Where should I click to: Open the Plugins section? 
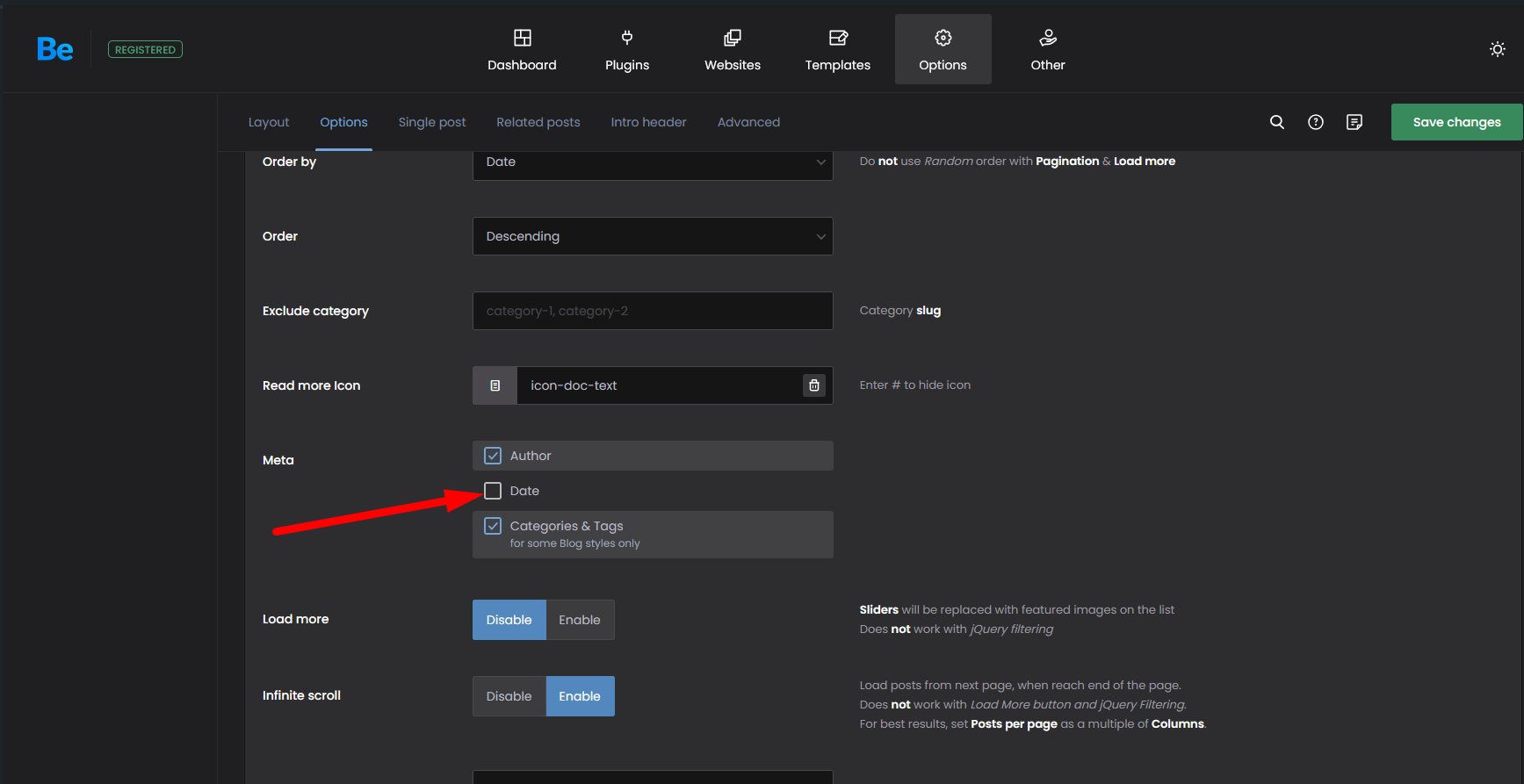626,49
